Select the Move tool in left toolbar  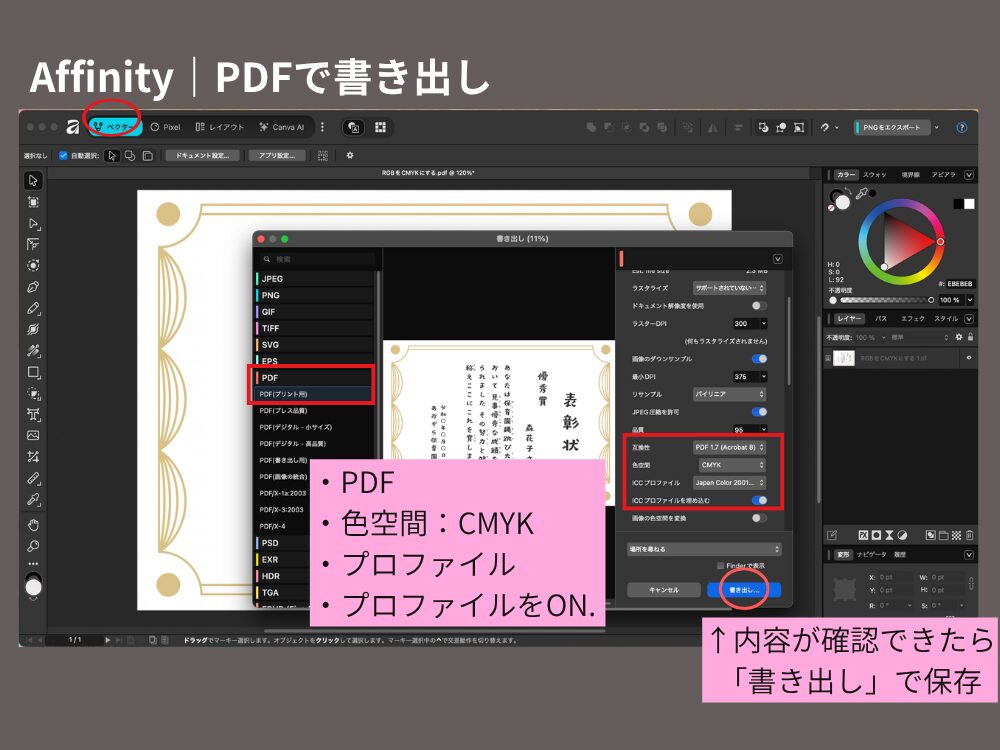pos(33,180)
